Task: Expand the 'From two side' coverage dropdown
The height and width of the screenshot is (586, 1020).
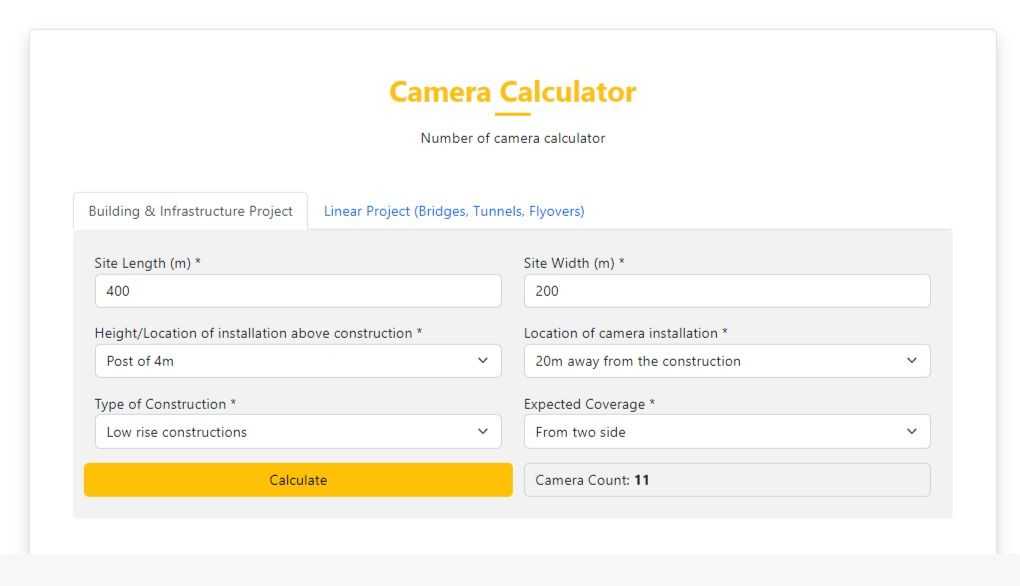Action: click(726, 432)
